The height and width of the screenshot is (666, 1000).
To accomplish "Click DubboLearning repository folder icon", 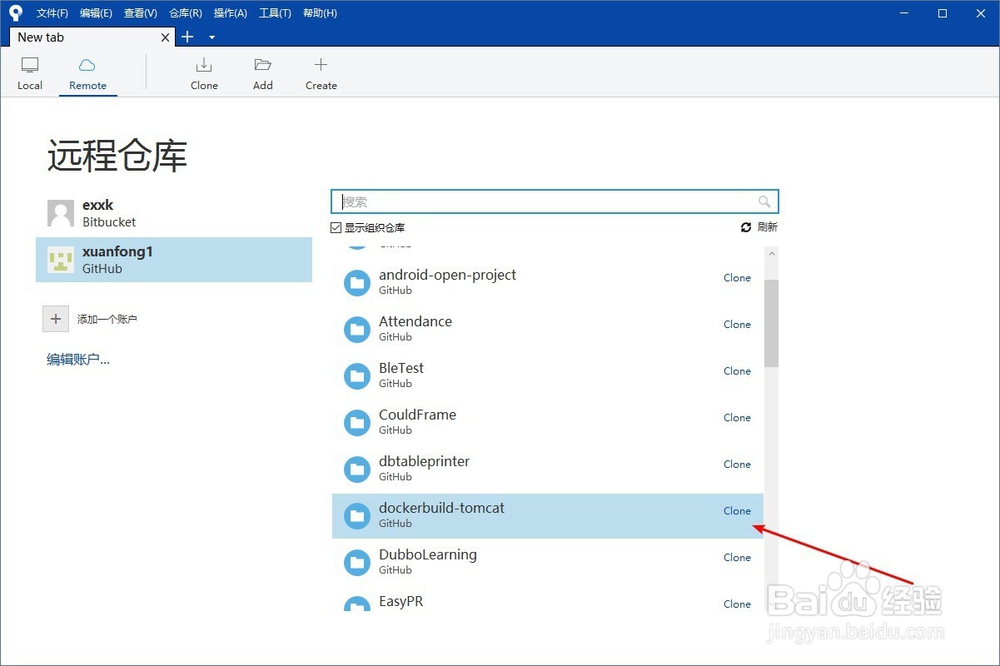I will click(x=357, y=562).
